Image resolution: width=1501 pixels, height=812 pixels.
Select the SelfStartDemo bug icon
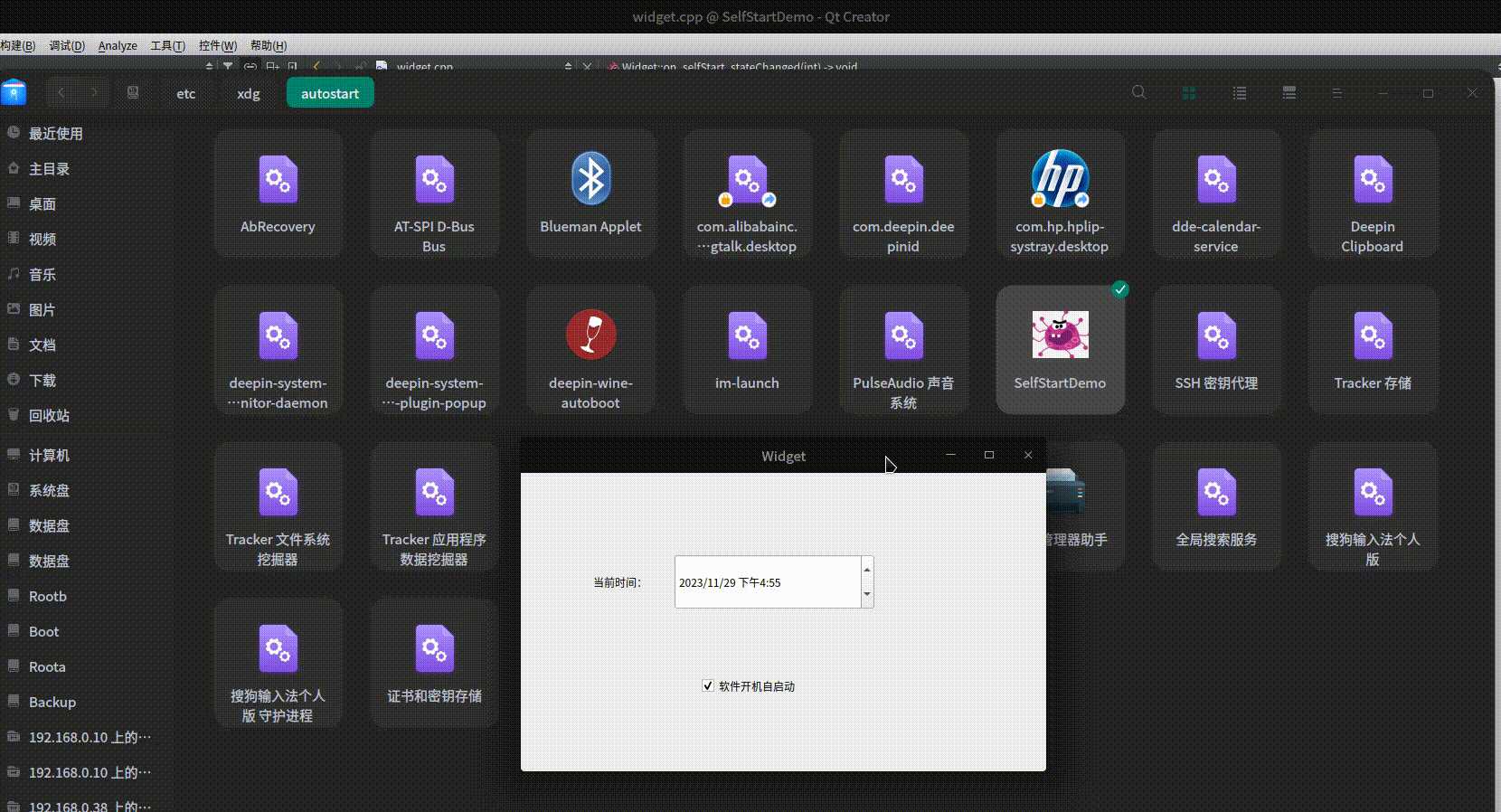tap(1060, 335)
